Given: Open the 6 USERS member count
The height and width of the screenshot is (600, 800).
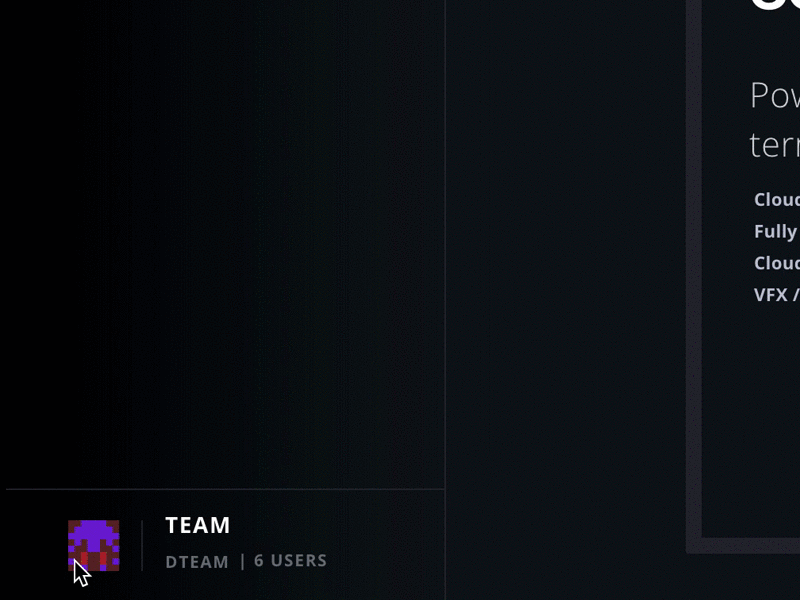Looking at the screenshot, I should click(290, 561).
